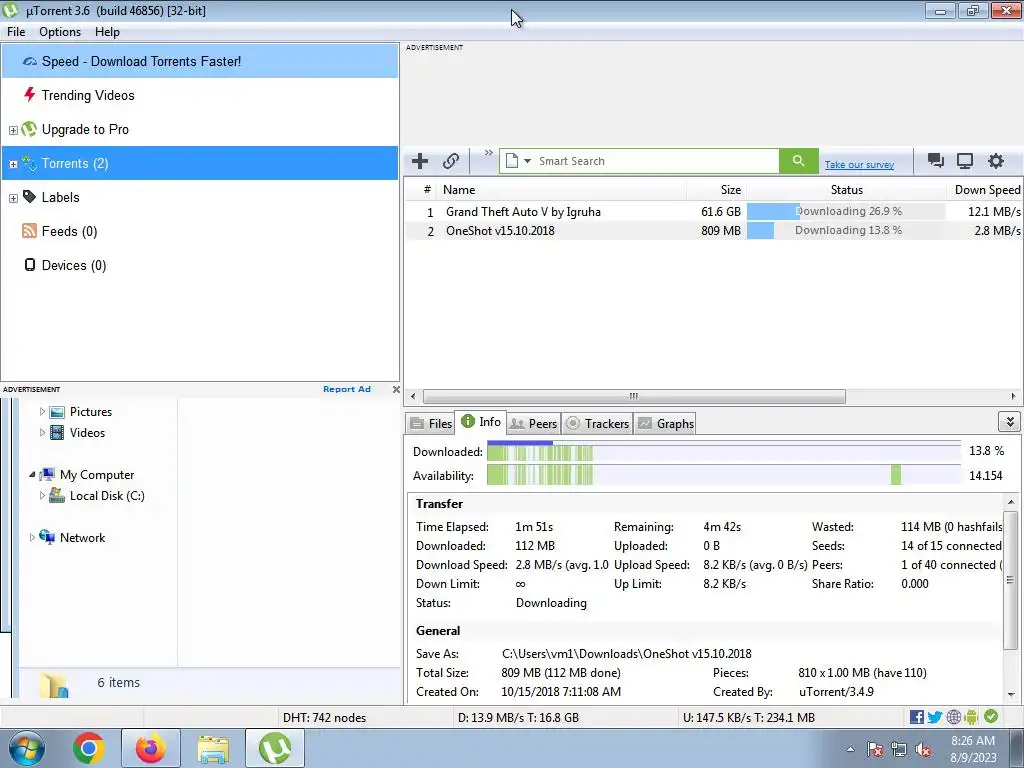Switch to the Trackers tab
Image resolution: width=1024 pixels, height=768 pixels.
pos(597,423)
